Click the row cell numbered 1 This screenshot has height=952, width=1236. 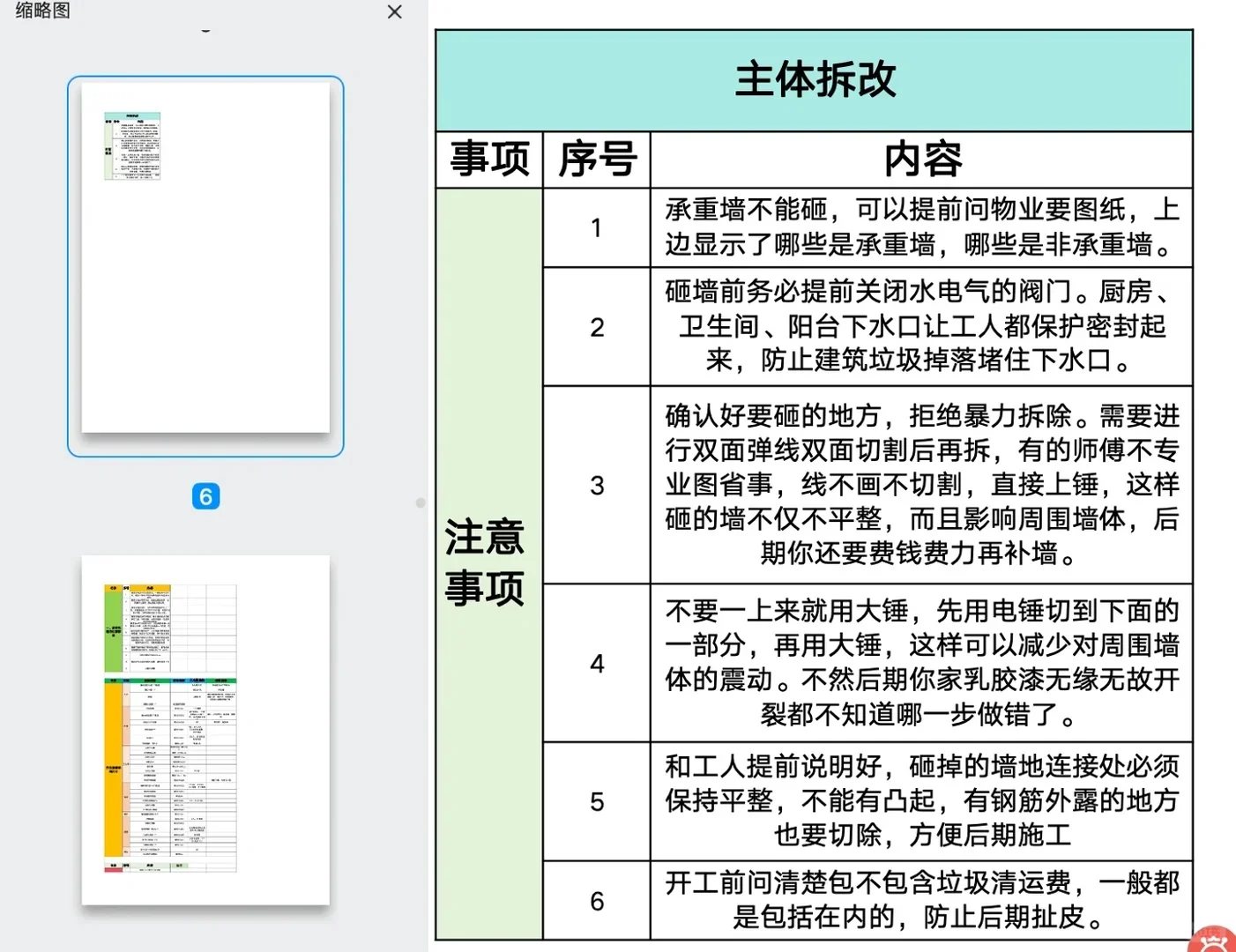[x=597, y=227]
